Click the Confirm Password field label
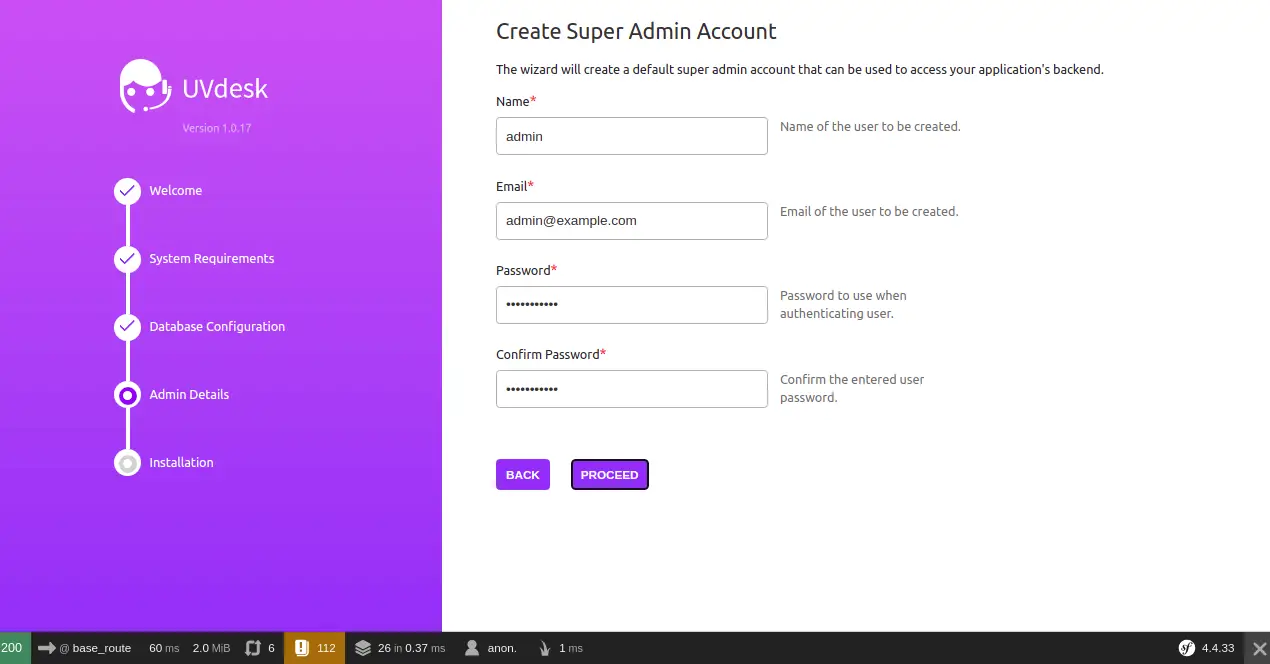 (x=551, y=355)
